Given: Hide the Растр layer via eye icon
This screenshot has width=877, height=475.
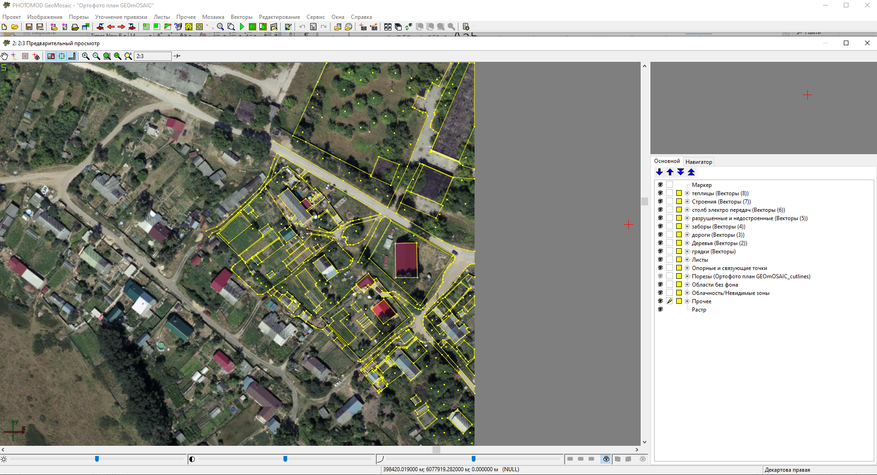Looking at the screenshot, I should (x=660, y=309).
